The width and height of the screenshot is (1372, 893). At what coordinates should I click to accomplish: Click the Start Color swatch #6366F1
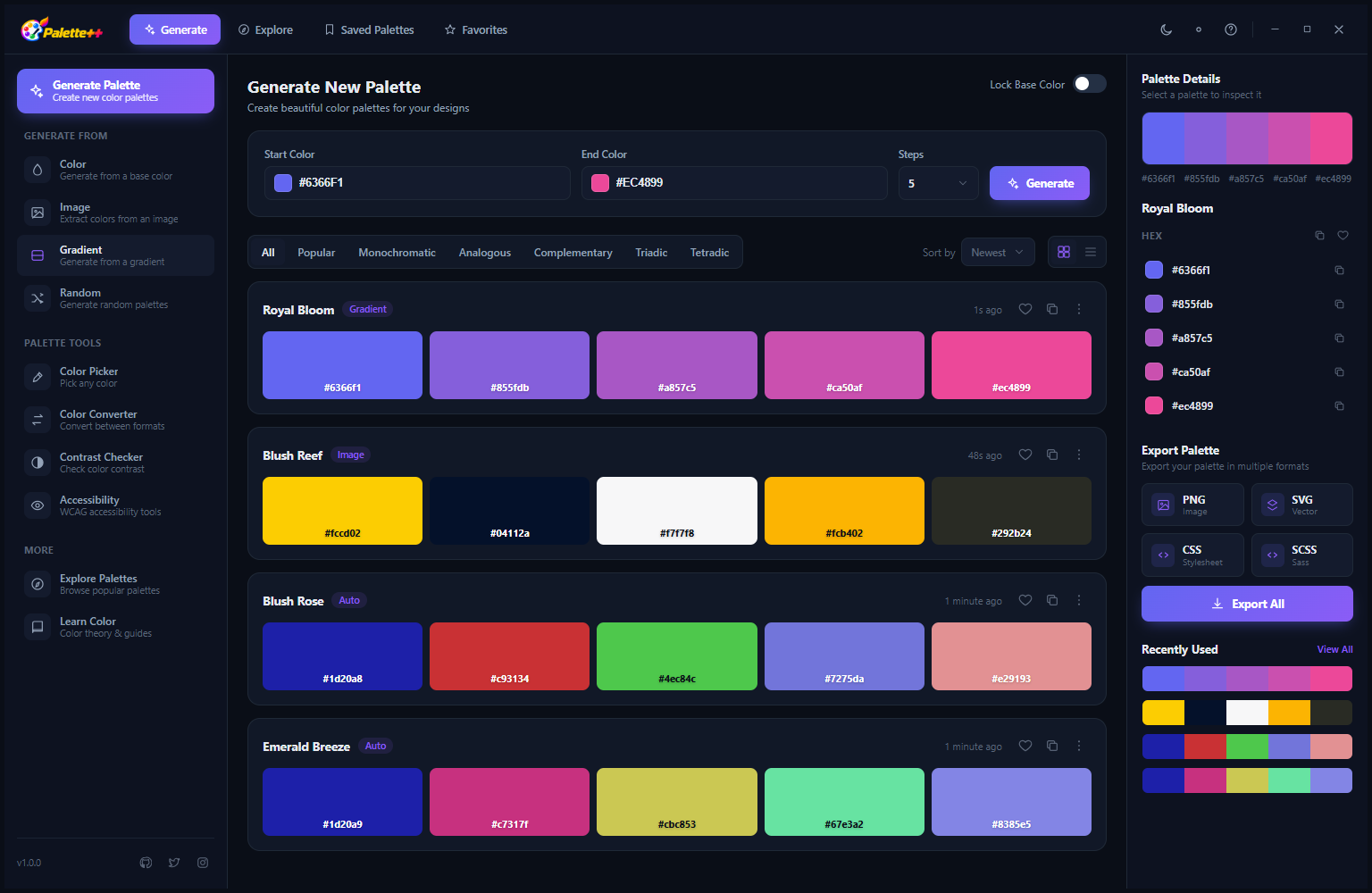(283, 183)
